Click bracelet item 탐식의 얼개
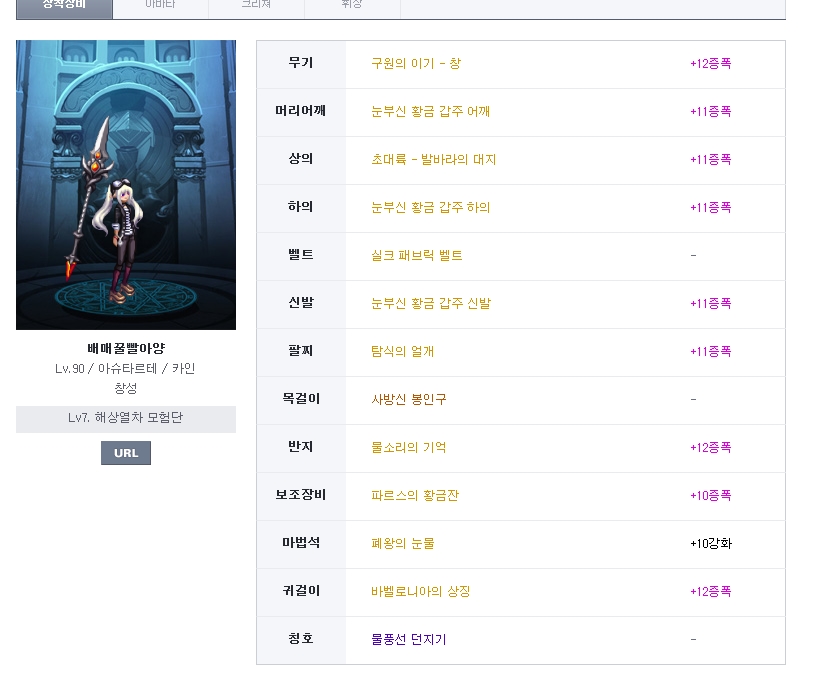Screen dimensions: 823x679 point(402,352)
